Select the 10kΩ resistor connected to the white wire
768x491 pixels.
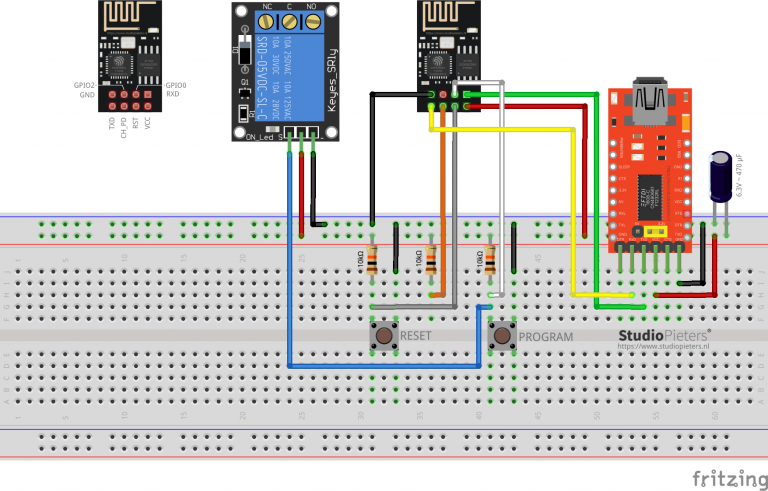click(490, 260)
